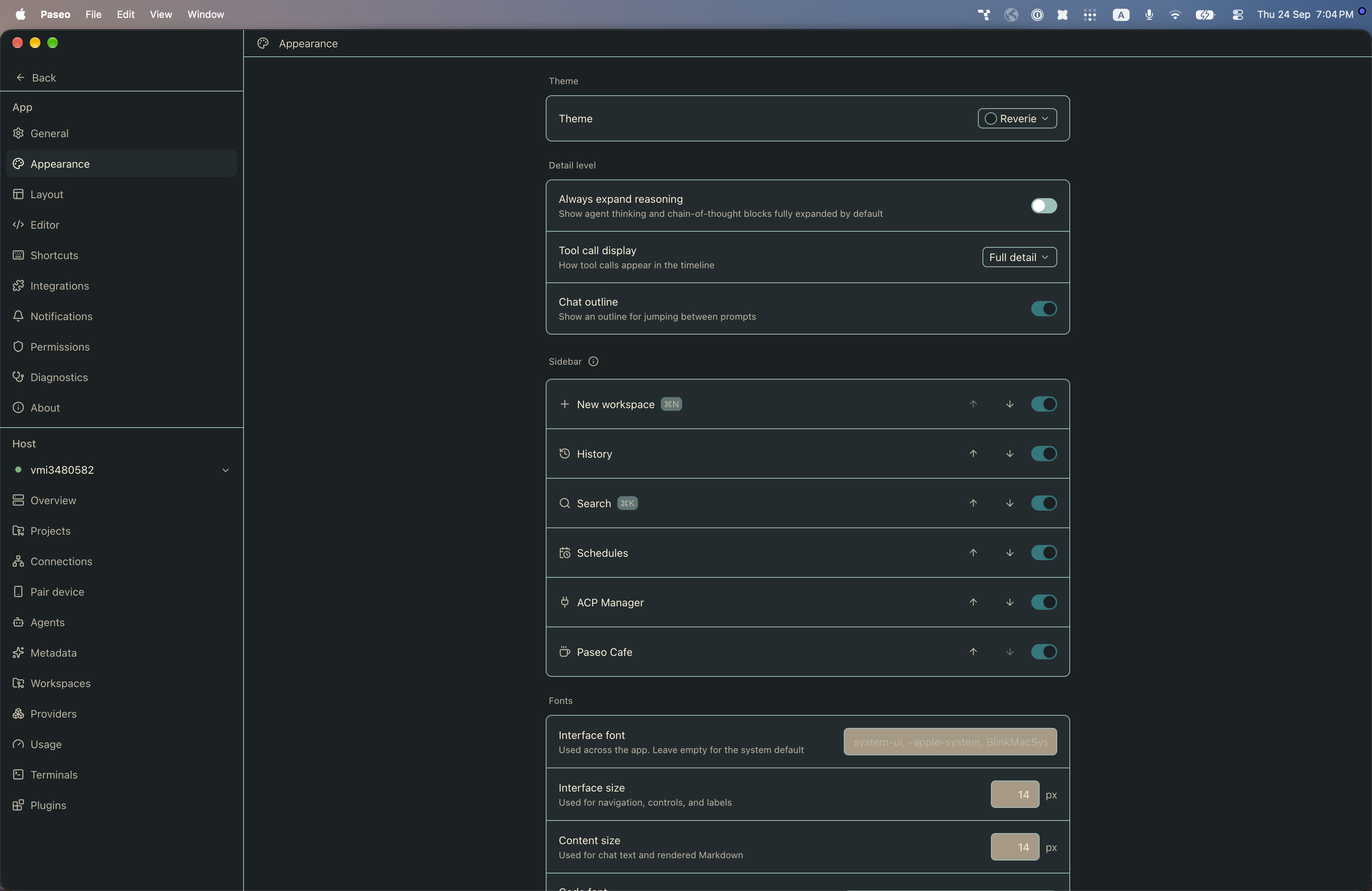
Task: Open Terminals host page
Action: [x=122, y=775]
